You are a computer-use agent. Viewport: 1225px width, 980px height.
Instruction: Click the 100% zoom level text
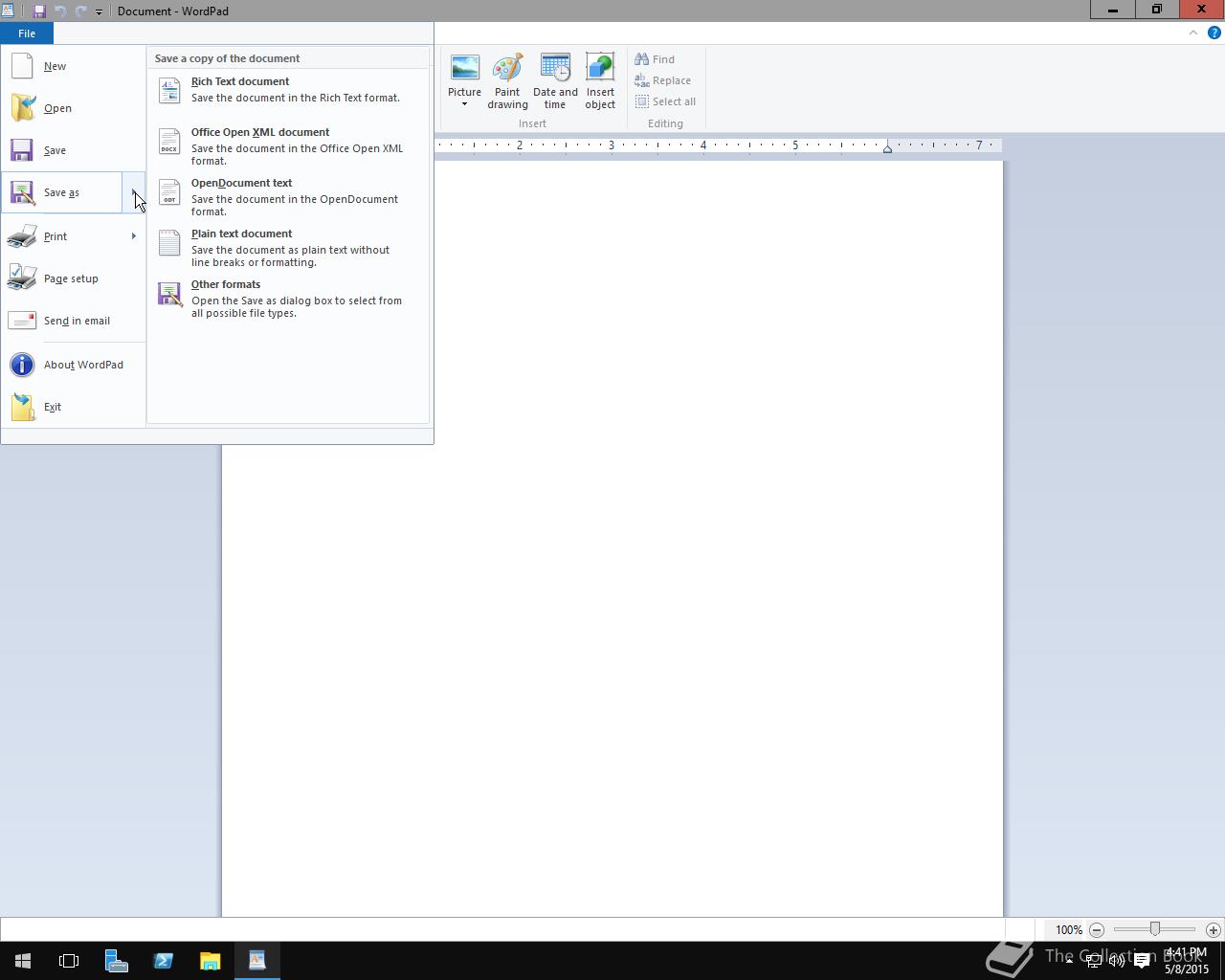pos(1069,929)
